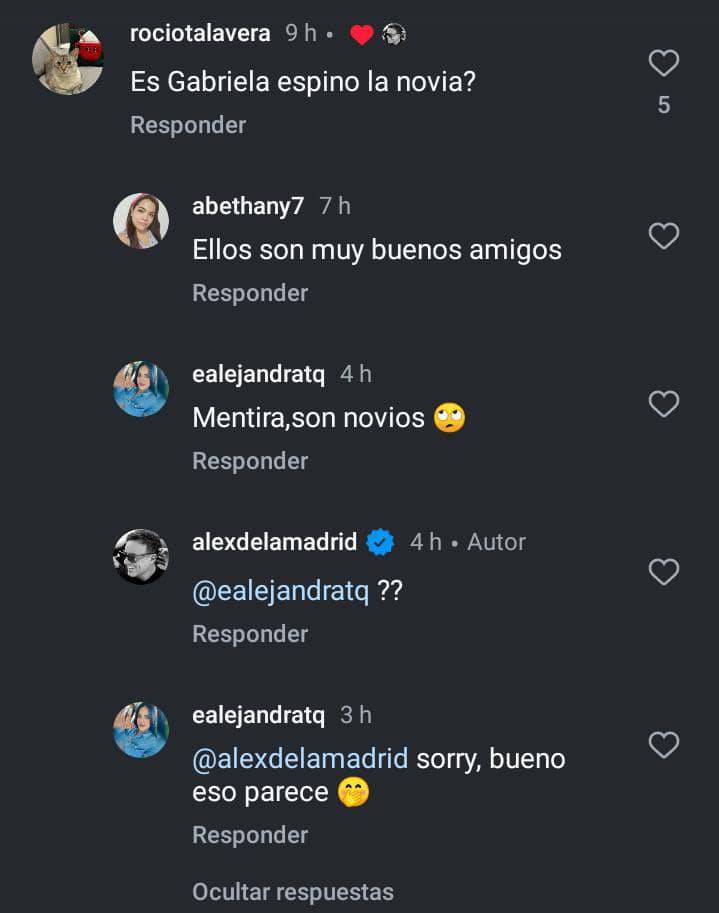719x913 pixels.
Task: Collapse replies with 'Ocultar respuestas'
Action: pos(293,891)
